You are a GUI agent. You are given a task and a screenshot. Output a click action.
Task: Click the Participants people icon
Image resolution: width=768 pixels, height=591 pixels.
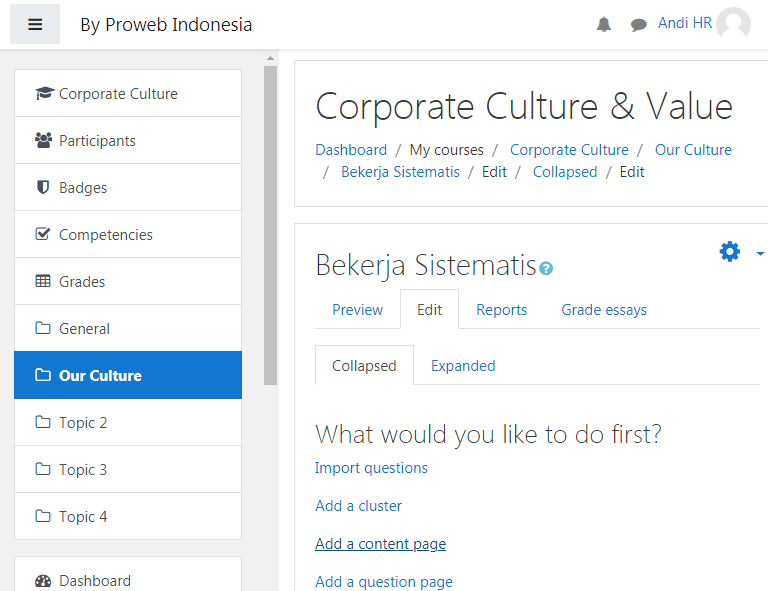pos(43,141)
